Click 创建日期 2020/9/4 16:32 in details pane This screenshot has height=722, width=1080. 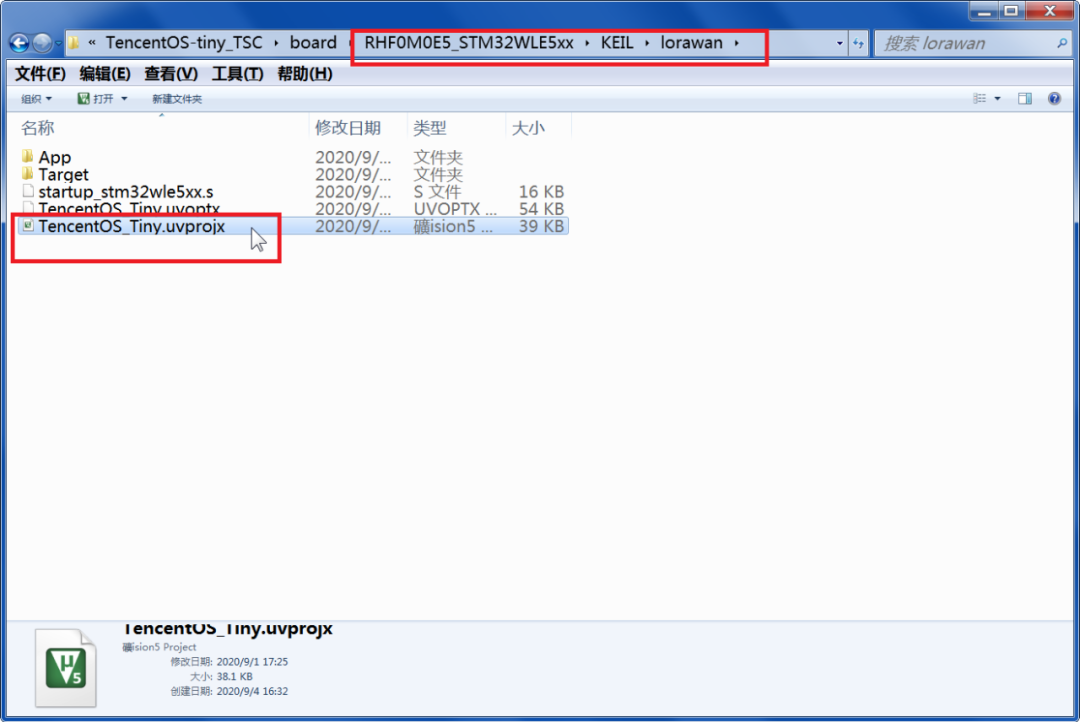[229, 691]
